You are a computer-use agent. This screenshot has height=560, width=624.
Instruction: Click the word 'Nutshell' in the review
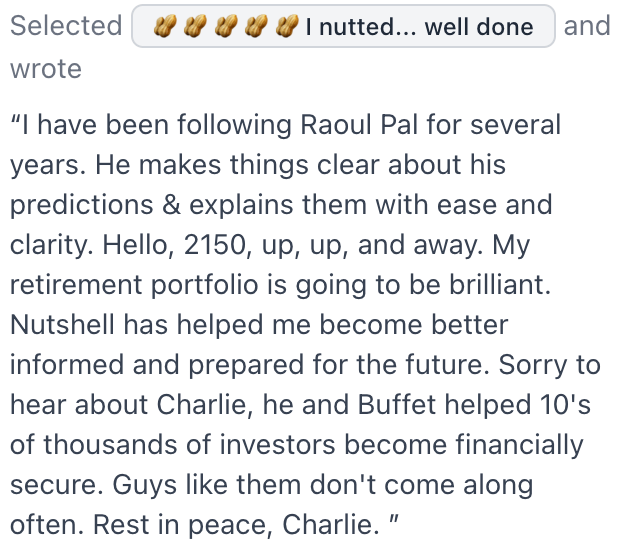62,324
